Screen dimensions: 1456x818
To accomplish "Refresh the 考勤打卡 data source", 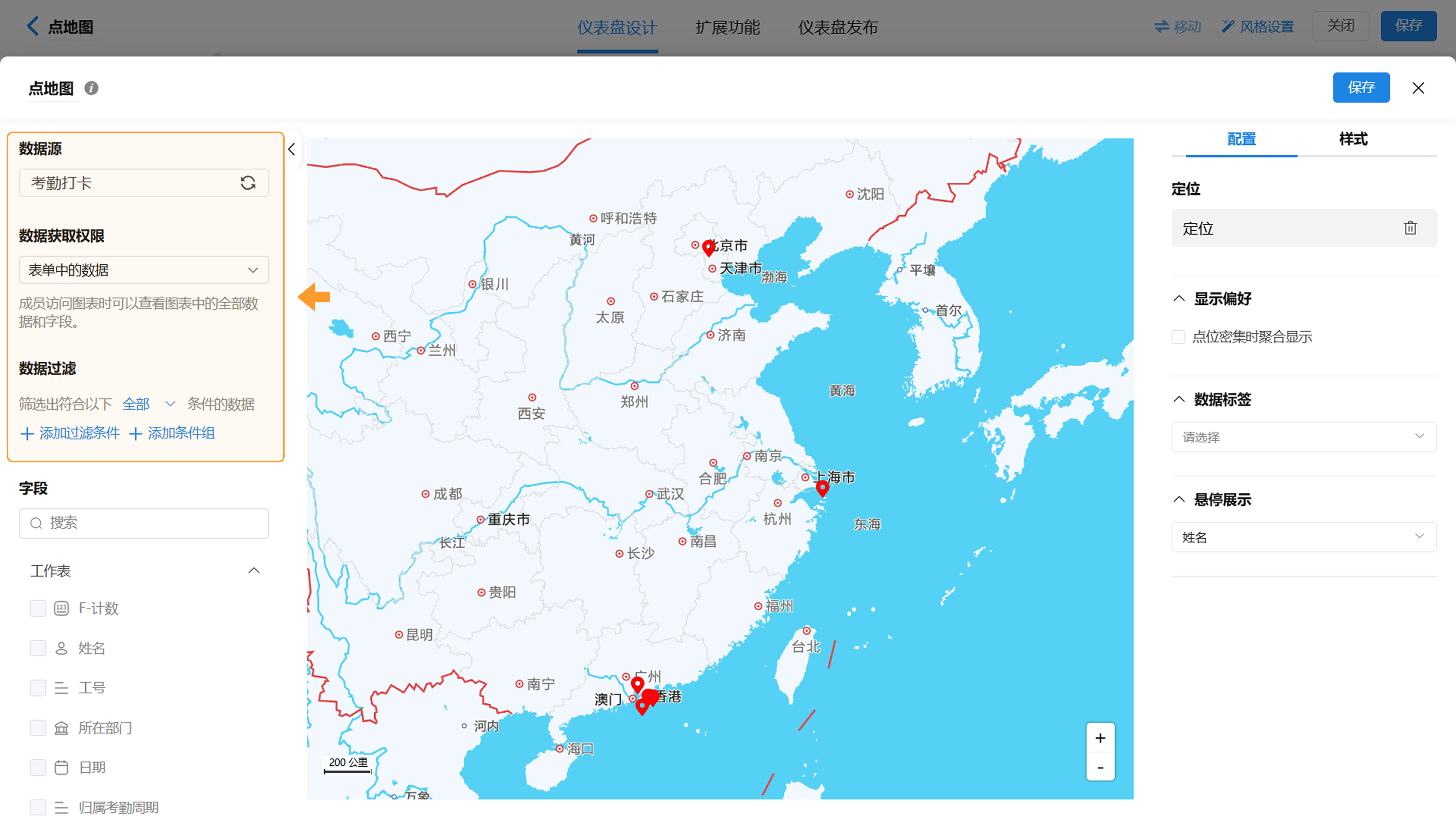I will 248,183.
